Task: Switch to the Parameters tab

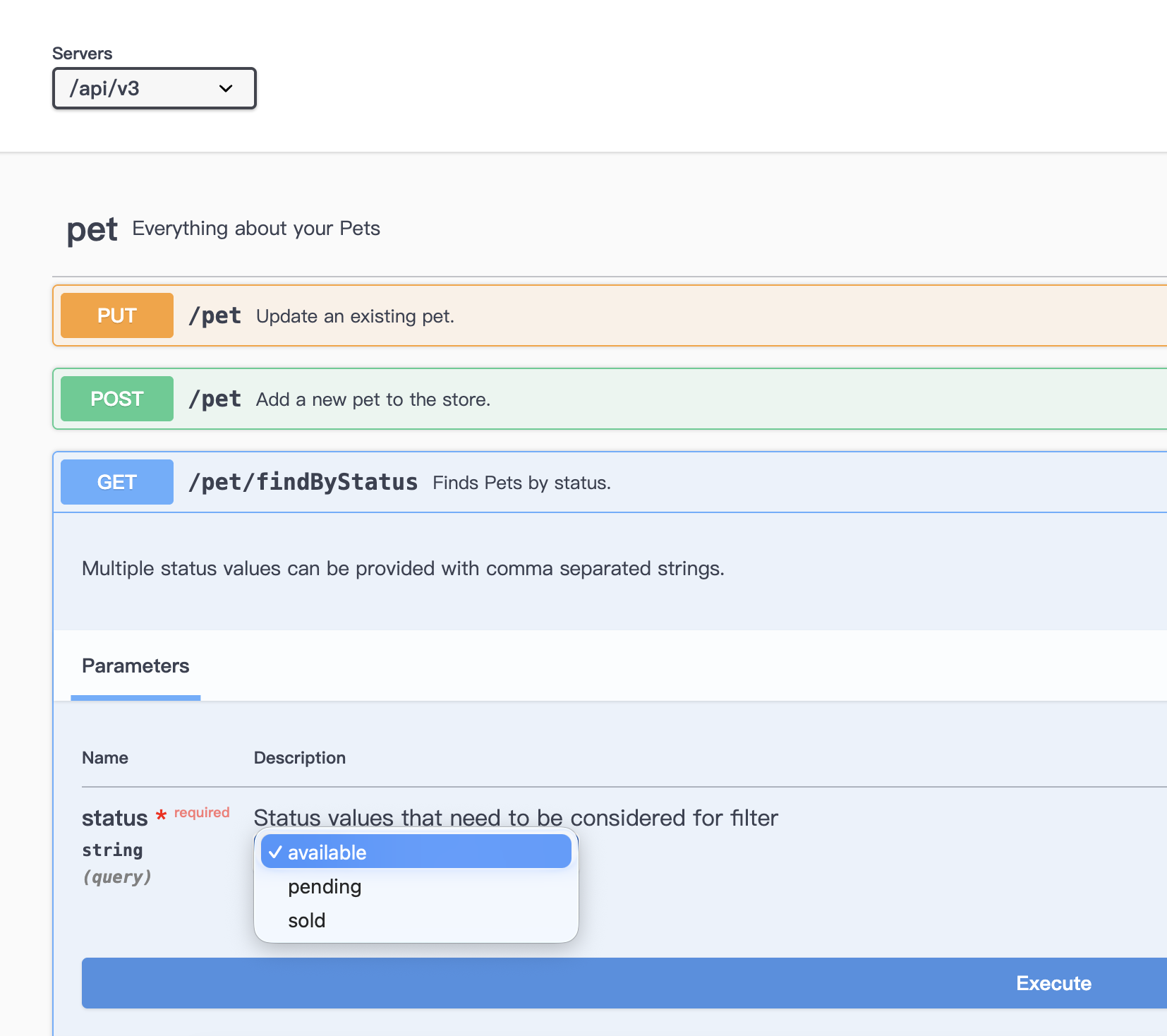Action: click(135, 665)
